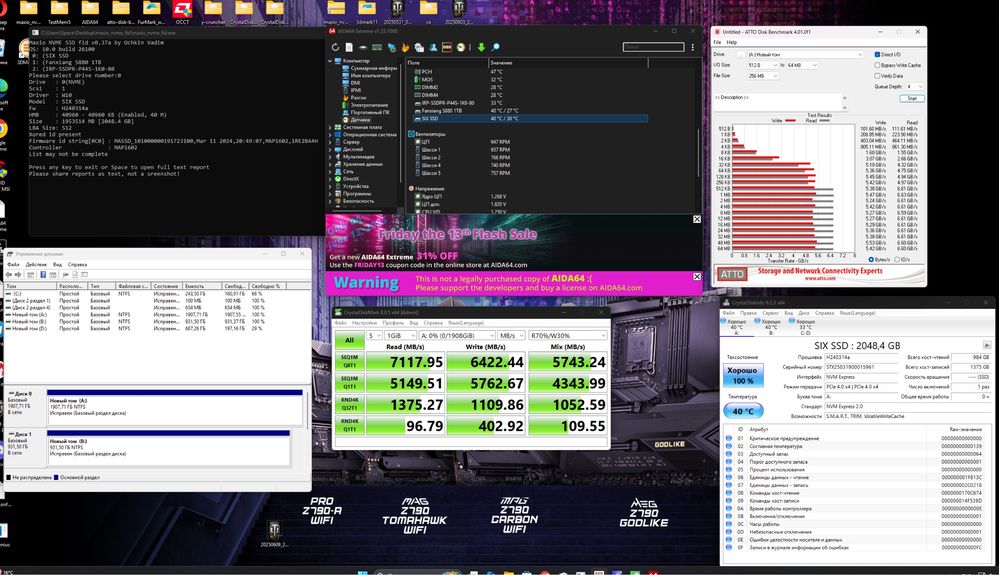
Task: Open the File menu in ATTO Disk Benchmark
Action: 717,43
